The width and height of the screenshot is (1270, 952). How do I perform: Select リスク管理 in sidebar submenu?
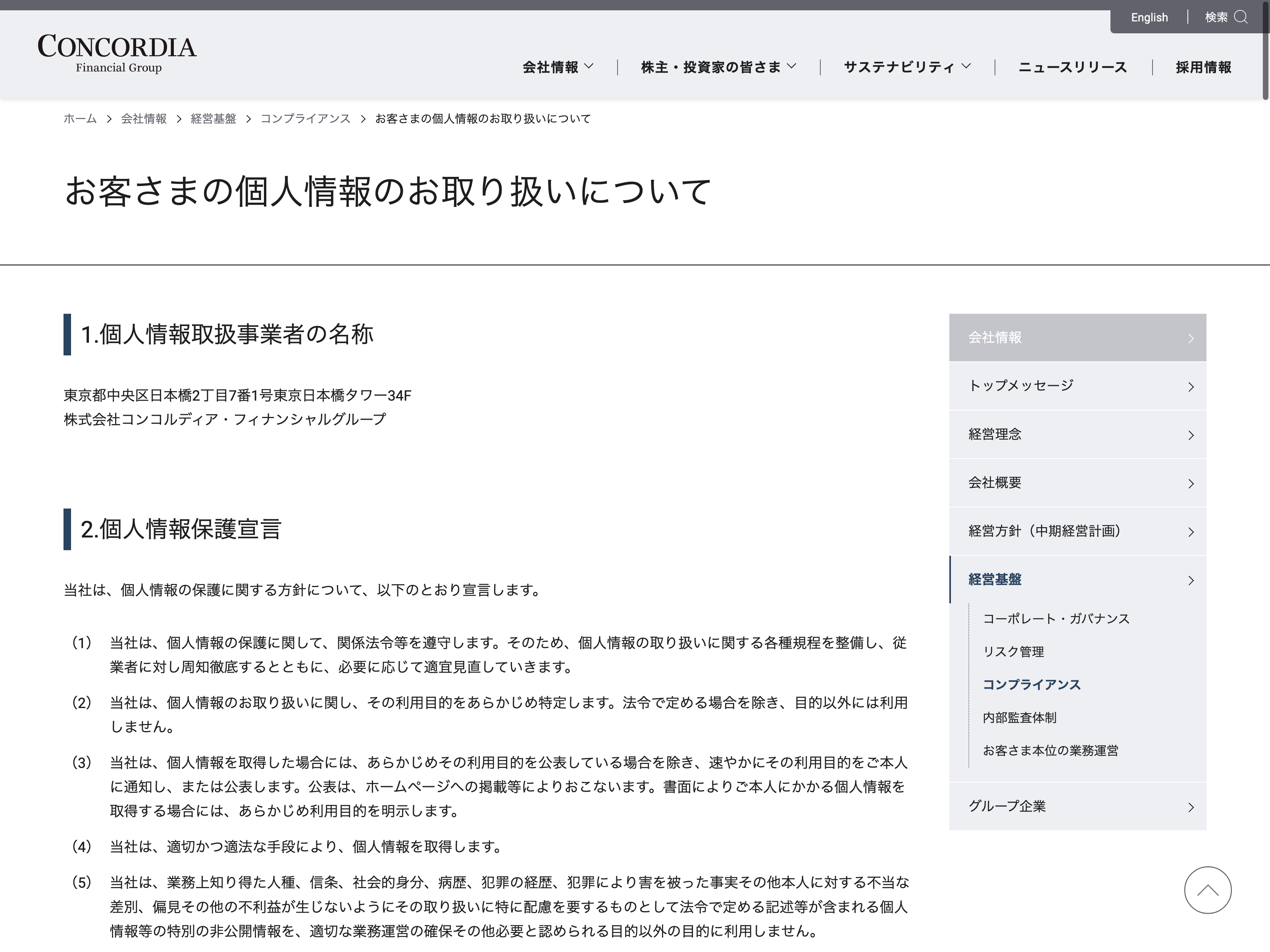click(x=1013, y=651)
